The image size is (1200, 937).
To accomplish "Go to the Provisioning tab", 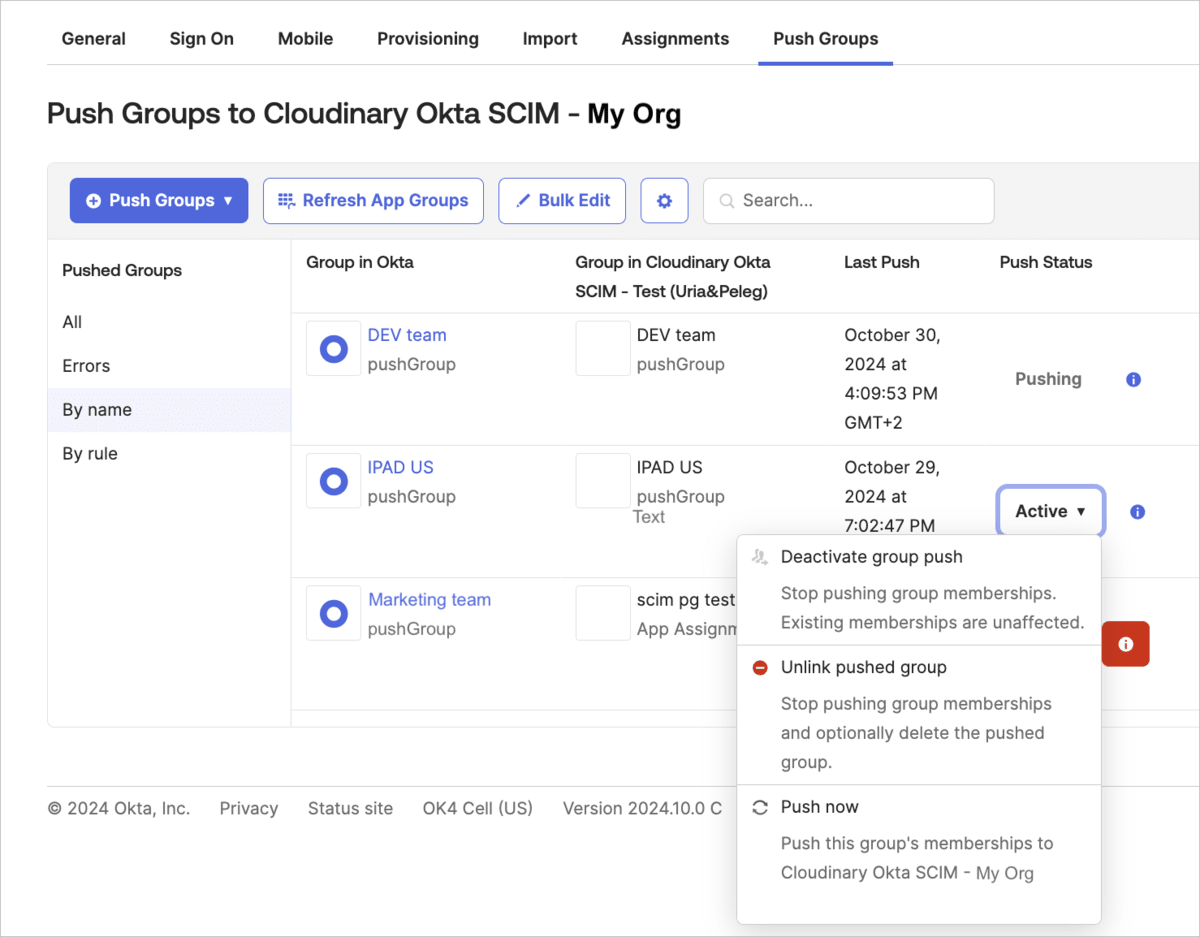I will pyautogui.click(x=428, y=39).
